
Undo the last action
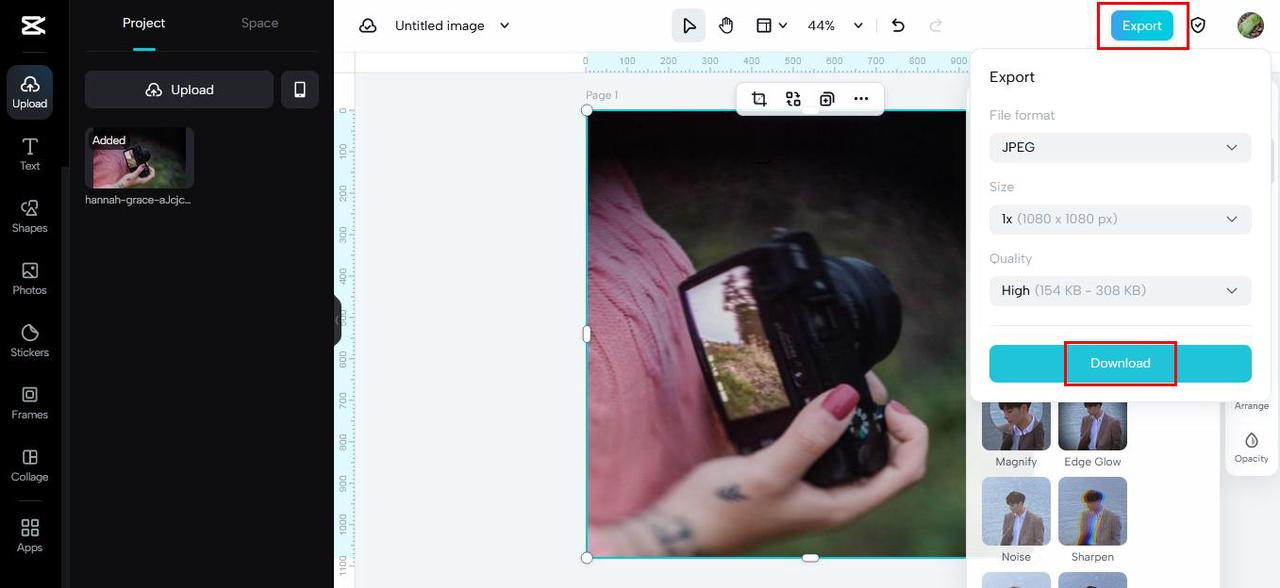click(898, 26)
